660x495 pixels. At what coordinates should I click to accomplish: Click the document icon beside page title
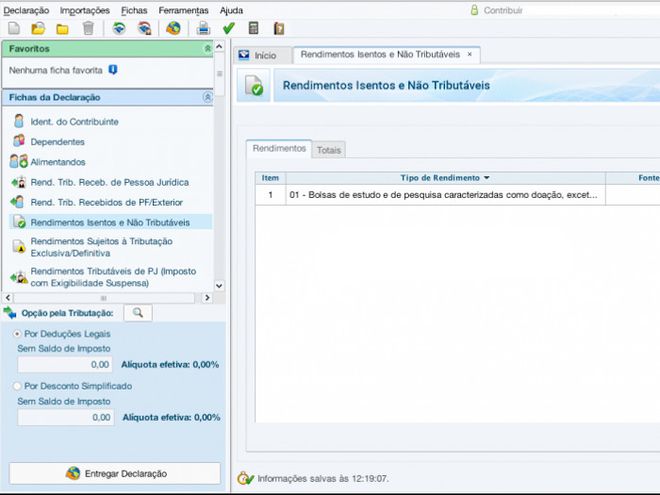pyautogui.click(x=254, y=85)
